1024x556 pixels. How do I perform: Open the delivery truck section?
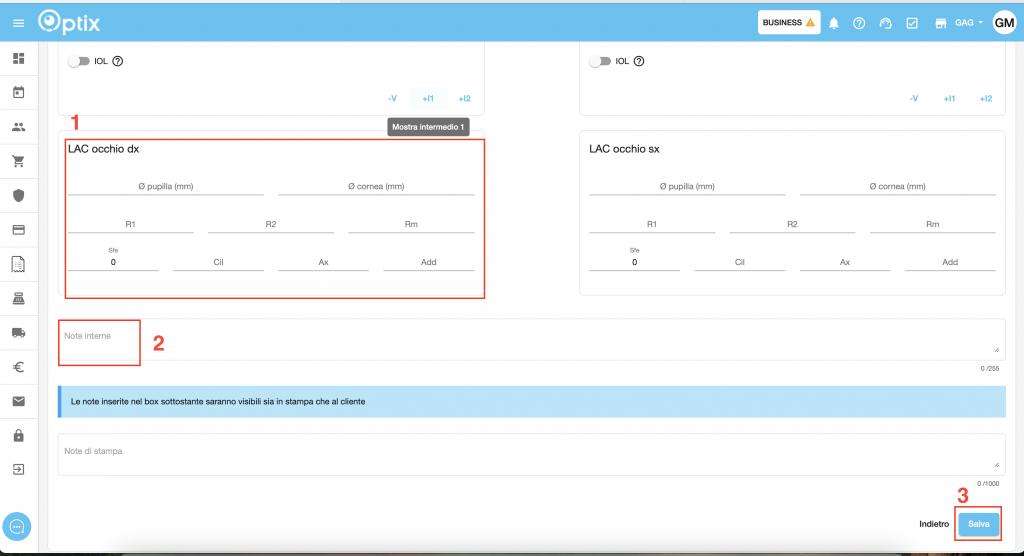(x=18, y=332)
